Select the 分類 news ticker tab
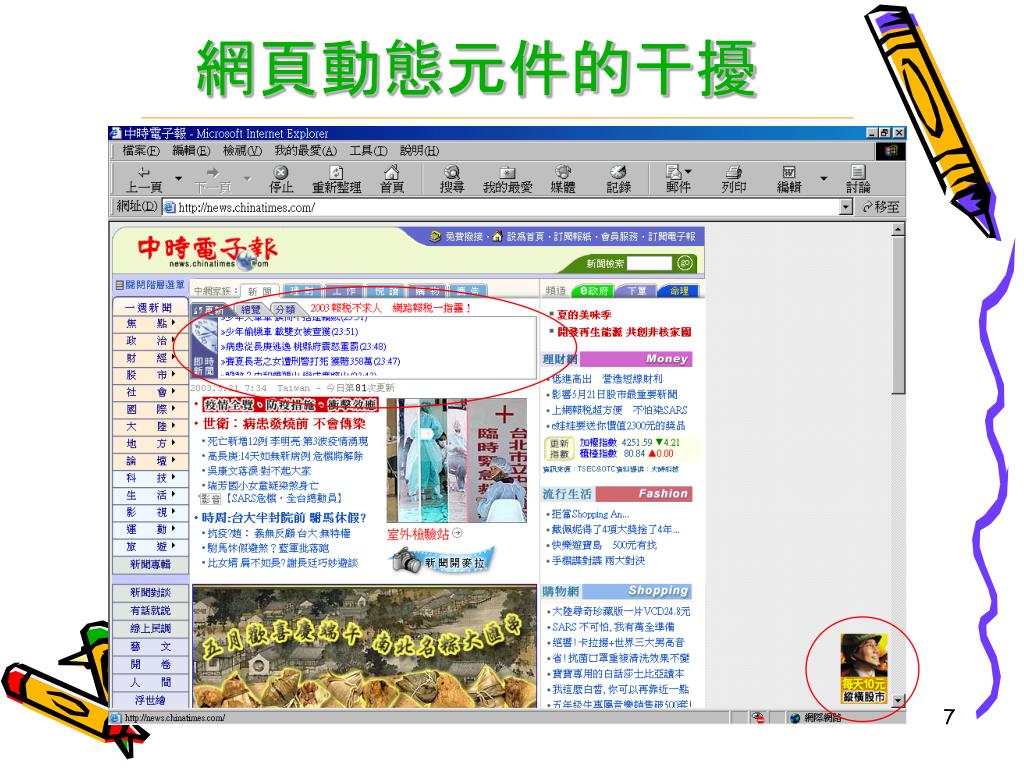This screenshot has width=1024, height=768. click(x=285, y=310)
